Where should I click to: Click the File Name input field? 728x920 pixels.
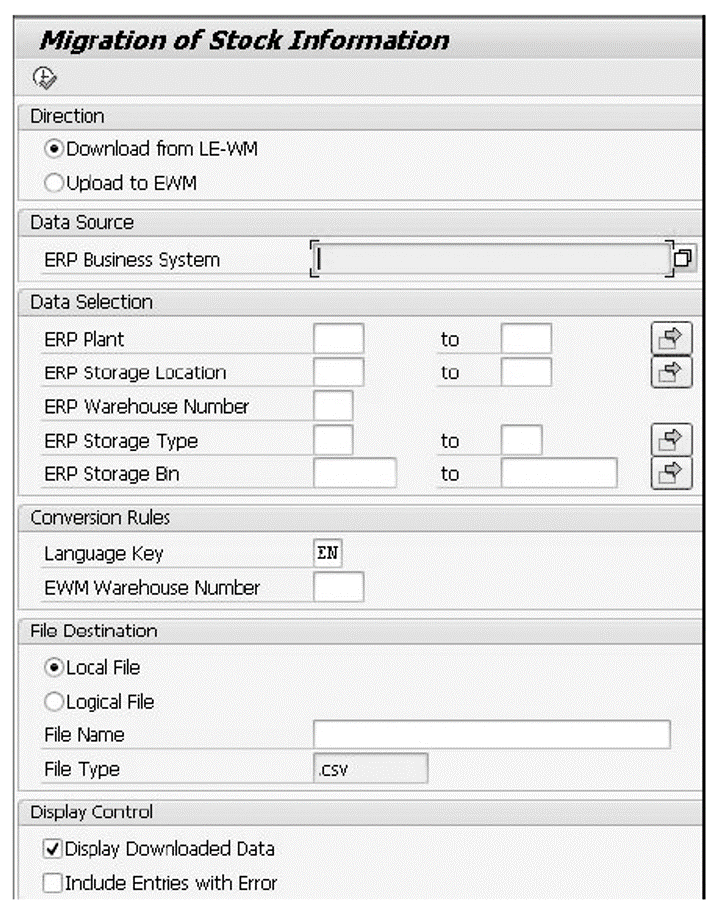point(490,734)
